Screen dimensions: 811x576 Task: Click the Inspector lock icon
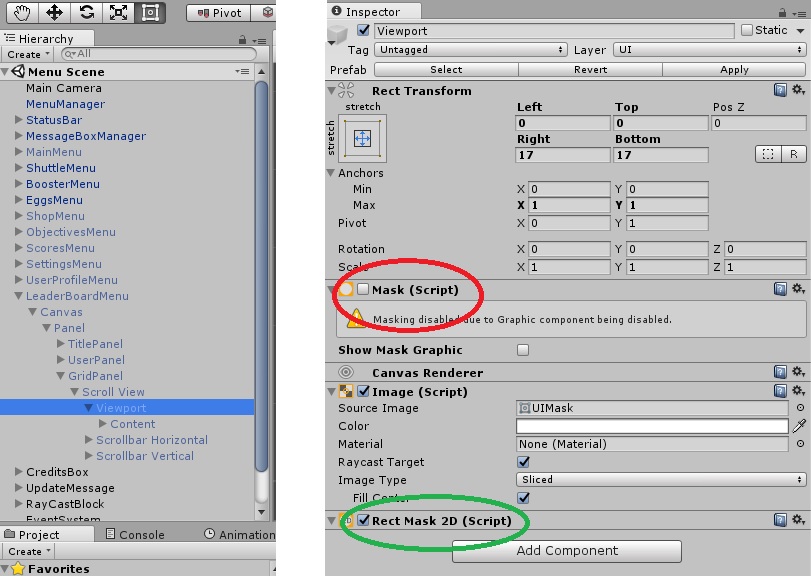click(x=782, y=12)
